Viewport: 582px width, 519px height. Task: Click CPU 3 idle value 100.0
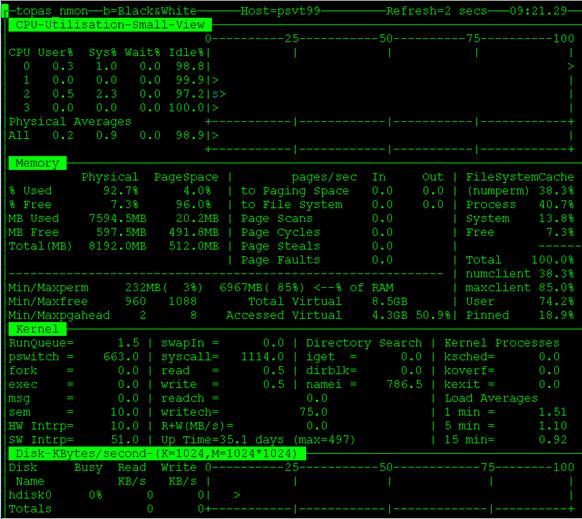coord(186,108)
